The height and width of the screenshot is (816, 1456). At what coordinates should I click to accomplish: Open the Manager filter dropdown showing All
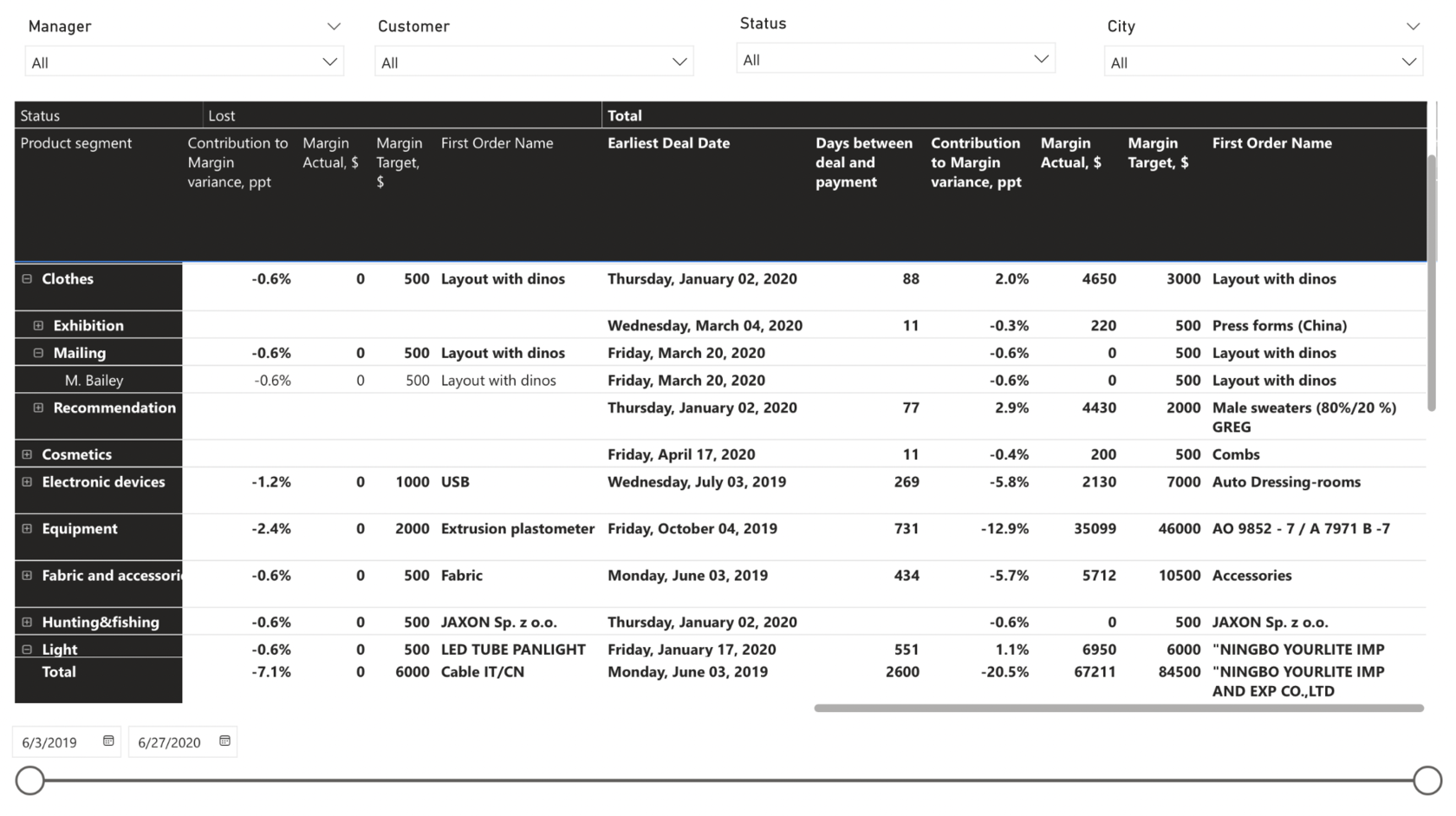tap(185, 62)
